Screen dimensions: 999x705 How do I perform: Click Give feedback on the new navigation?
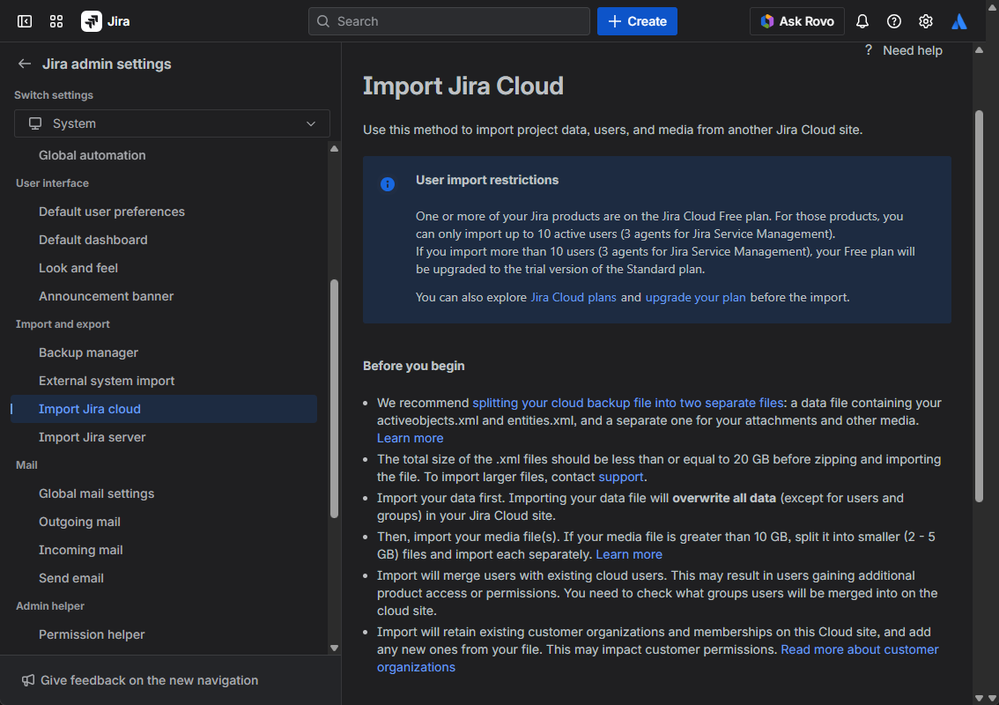pos(149,680)
